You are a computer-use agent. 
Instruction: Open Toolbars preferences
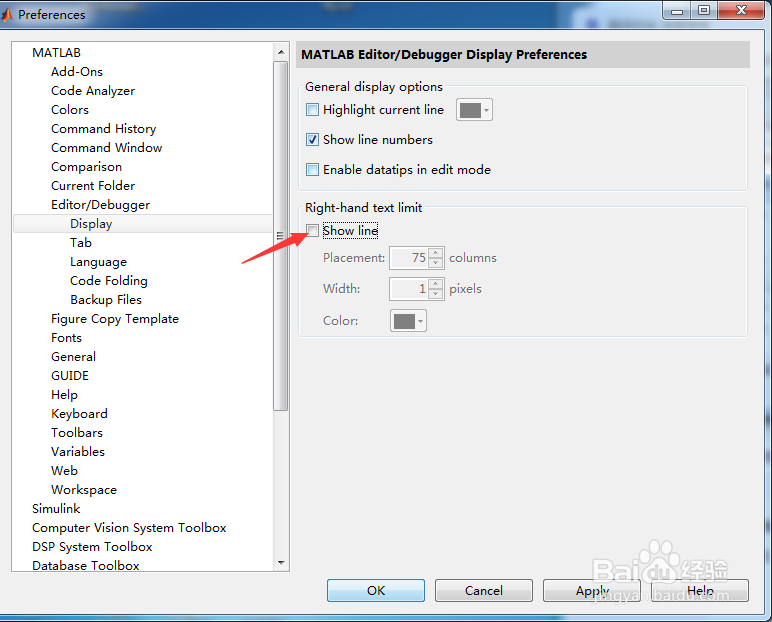click(x=77, y=432)
